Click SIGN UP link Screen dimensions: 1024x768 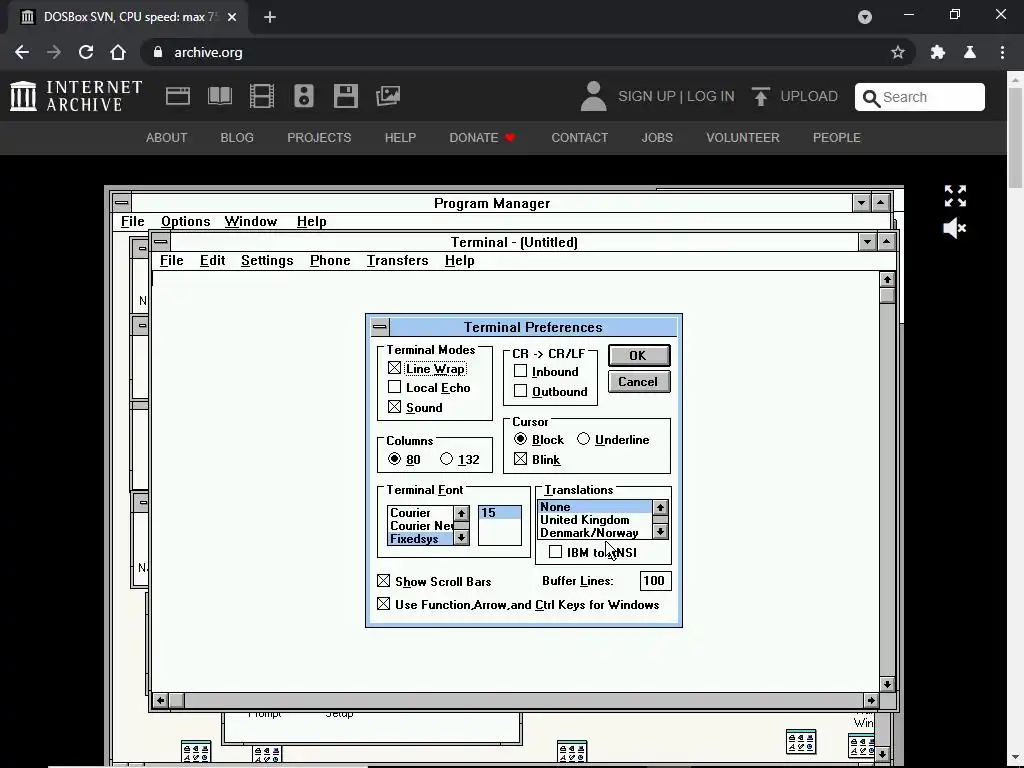click(x=647, y=97)
